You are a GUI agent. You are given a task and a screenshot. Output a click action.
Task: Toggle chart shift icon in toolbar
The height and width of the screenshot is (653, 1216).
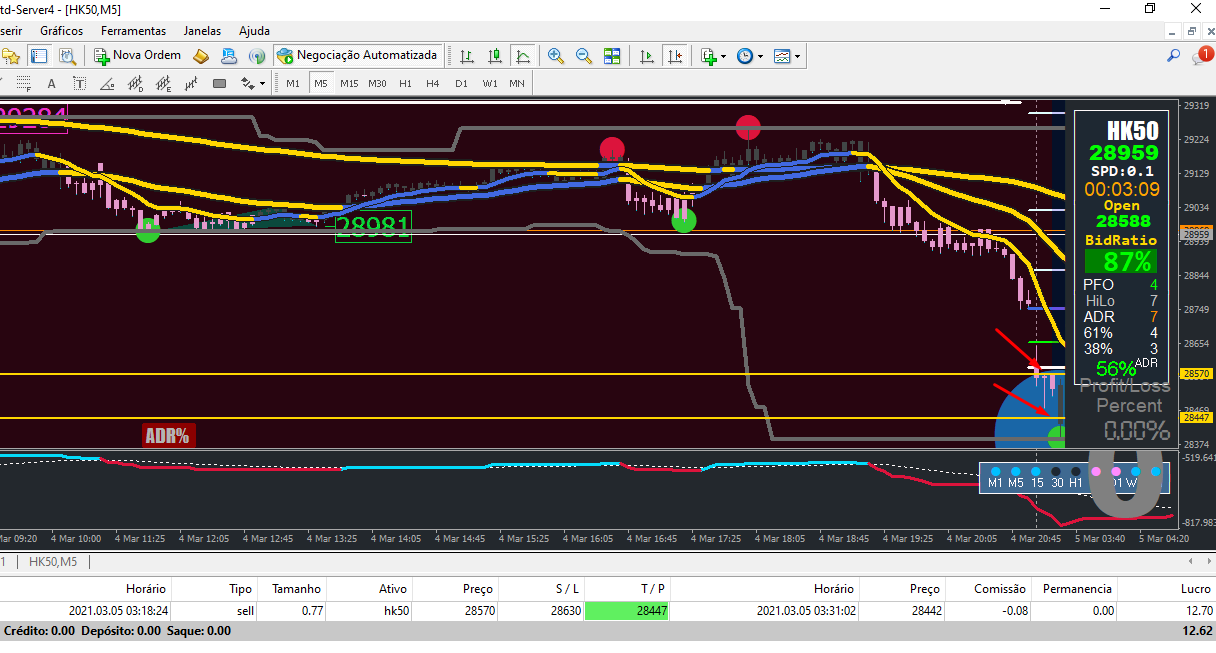pos(676,56)
